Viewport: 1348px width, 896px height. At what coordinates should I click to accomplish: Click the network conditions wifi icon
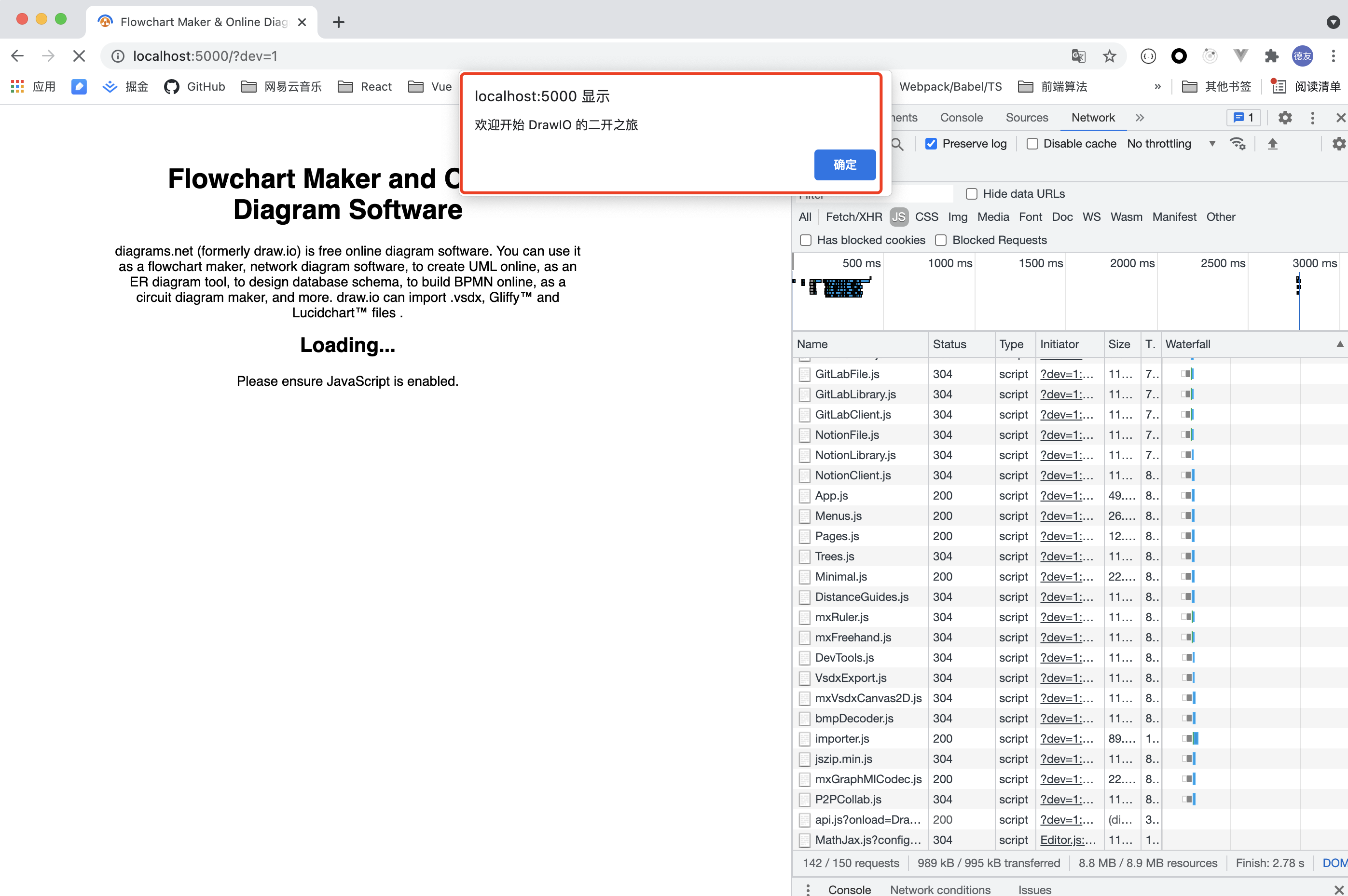tap(1237, 144)
